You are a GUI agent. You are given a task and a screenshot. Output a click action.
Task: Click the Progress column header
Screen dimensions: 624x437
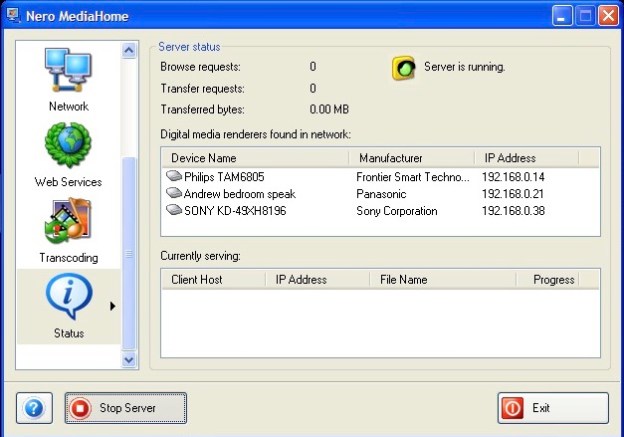[548, 279]
